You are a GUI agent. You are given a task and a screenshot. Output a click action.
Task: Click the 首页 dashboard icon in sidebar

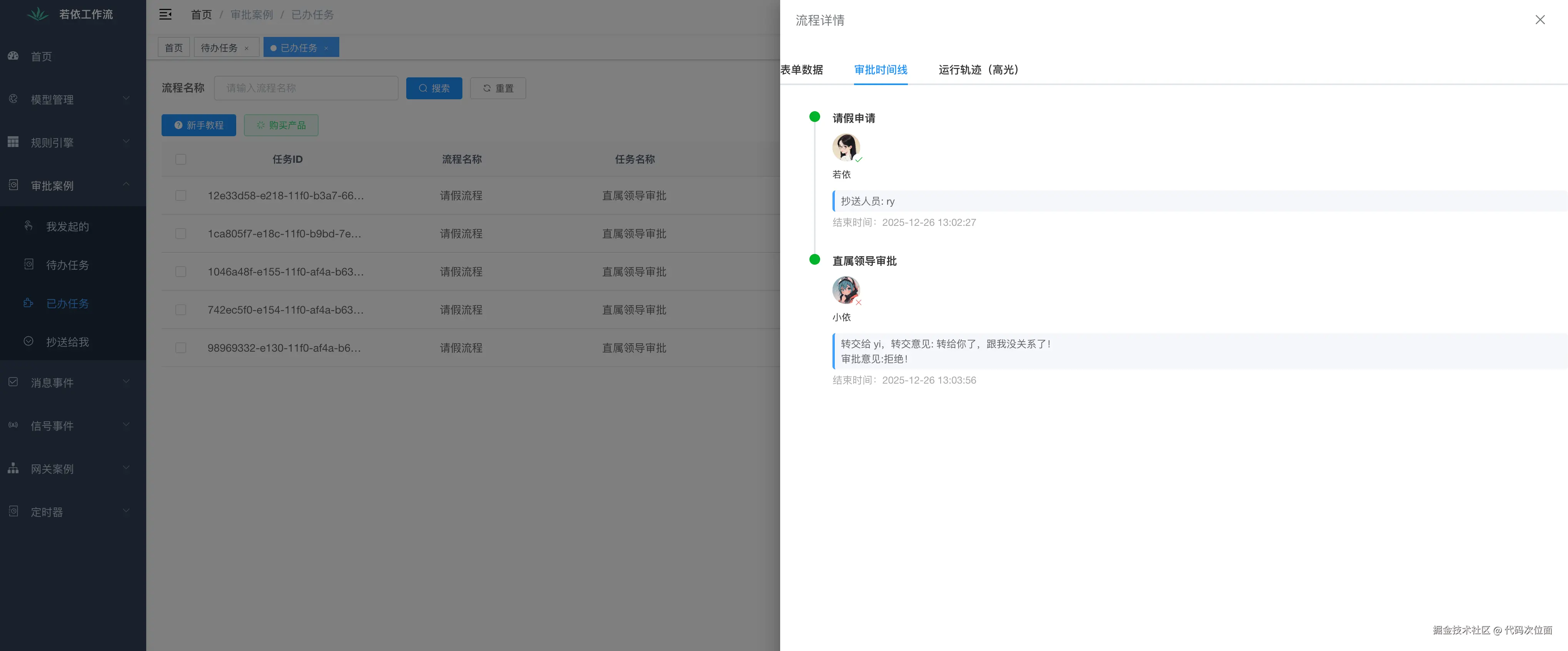point(13,56)
